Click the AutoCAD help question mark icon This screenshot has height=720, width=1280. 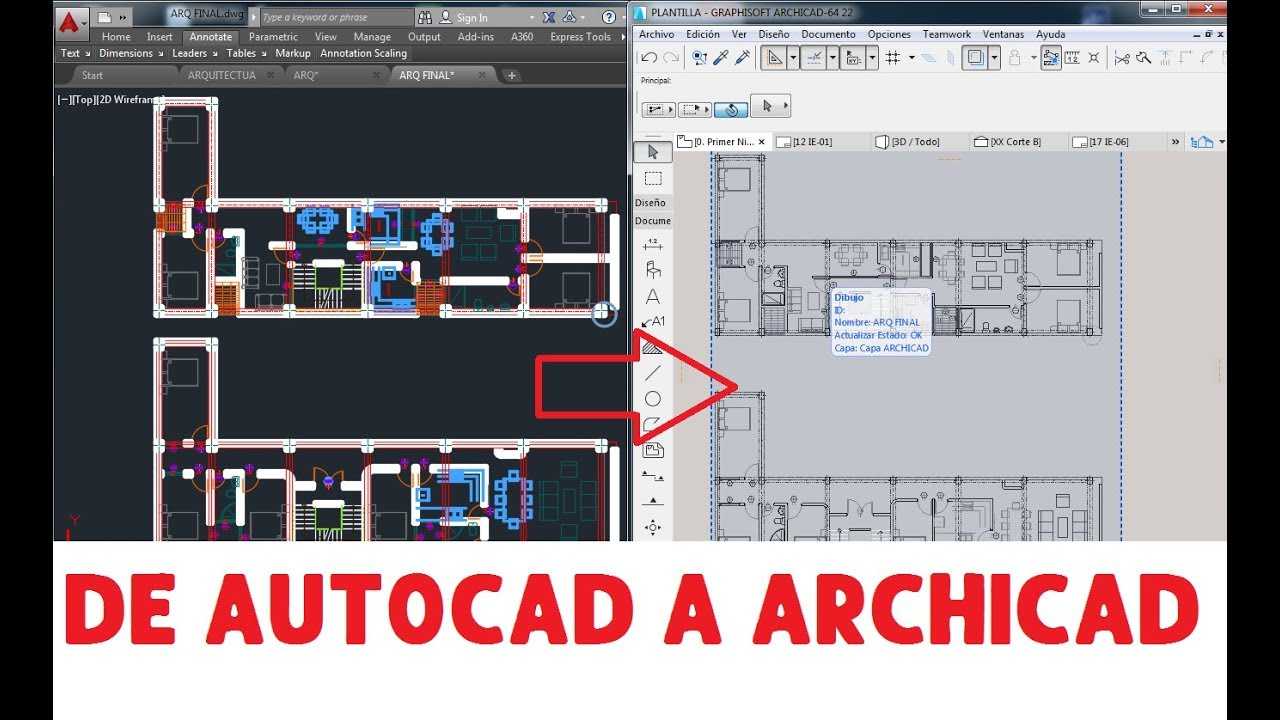click(x=608, y=17)
